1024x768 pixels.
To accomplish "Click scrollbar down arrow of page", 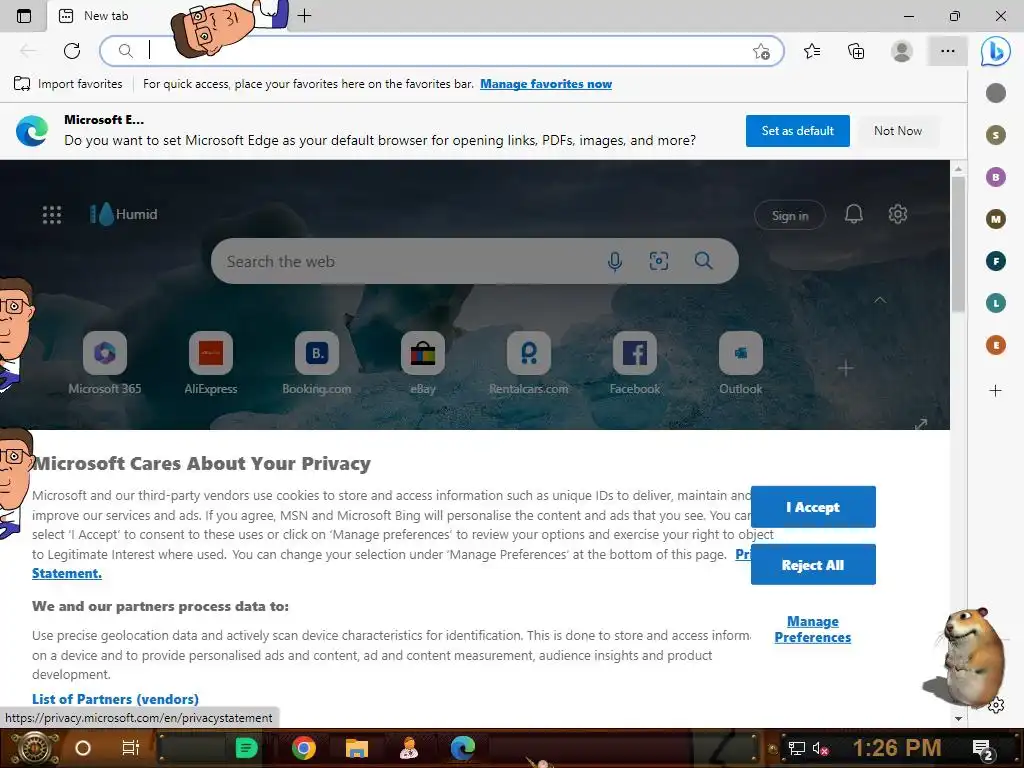I will pyautogui.click(x=958, y=718).
